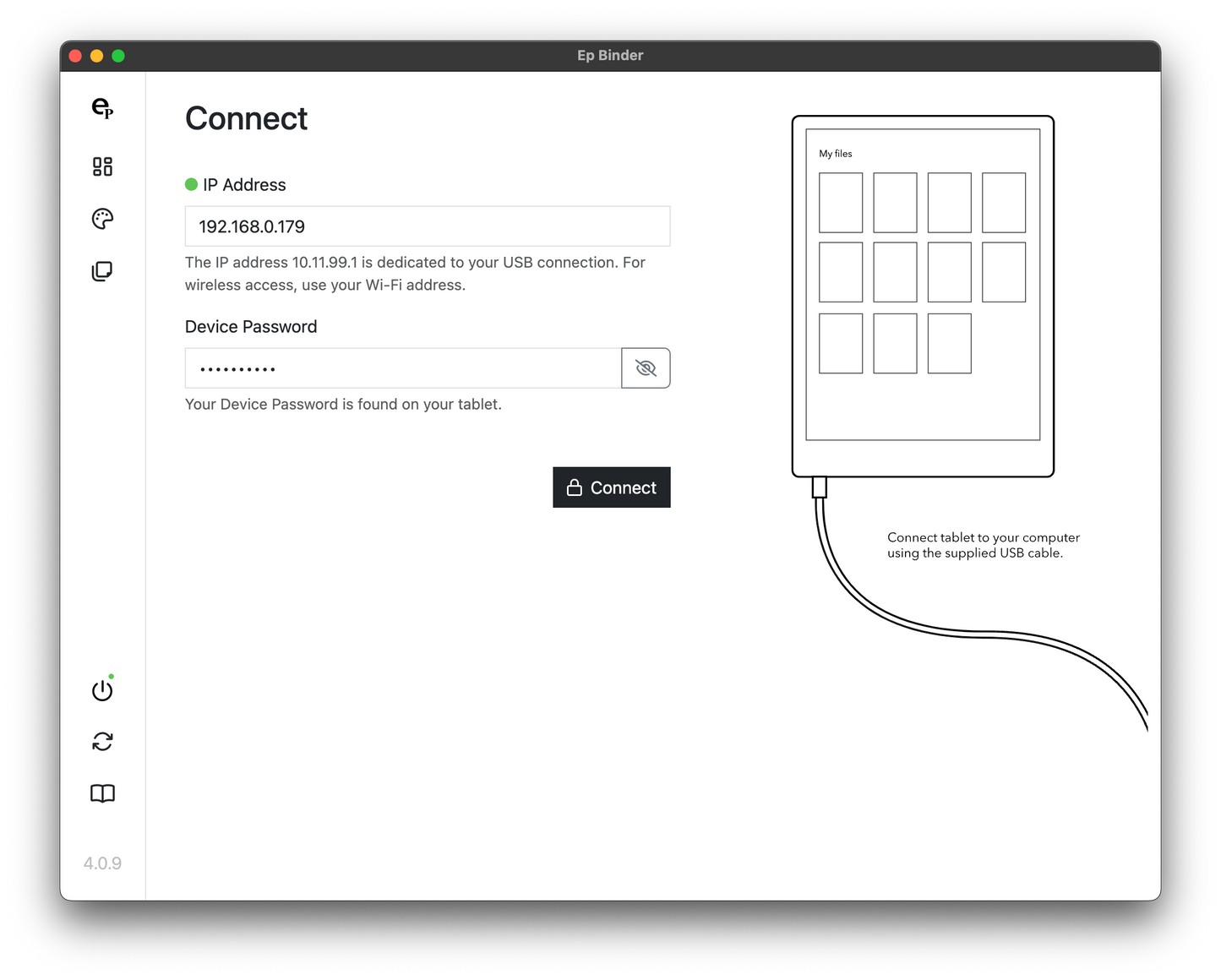Trigger the sync refresh icon
The image size is (1221, 980).
point(101,741)
